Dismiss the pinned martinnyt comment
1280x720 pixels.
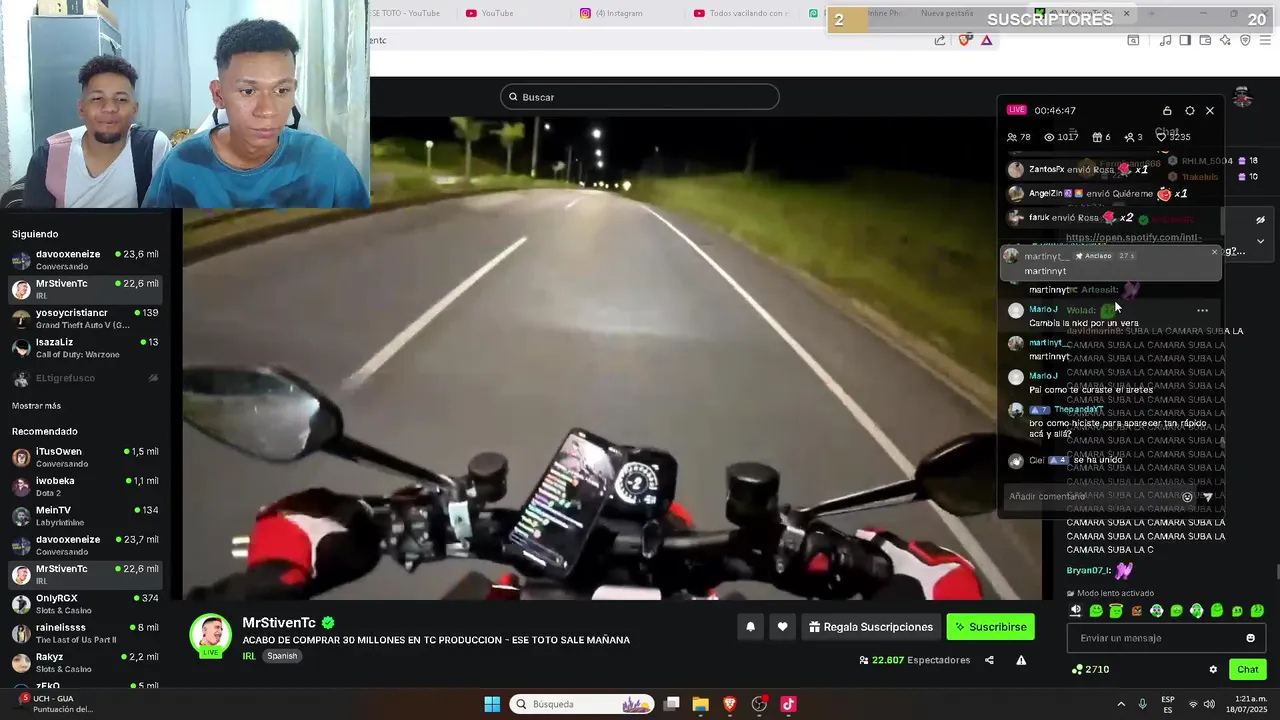click(1215, 252)
